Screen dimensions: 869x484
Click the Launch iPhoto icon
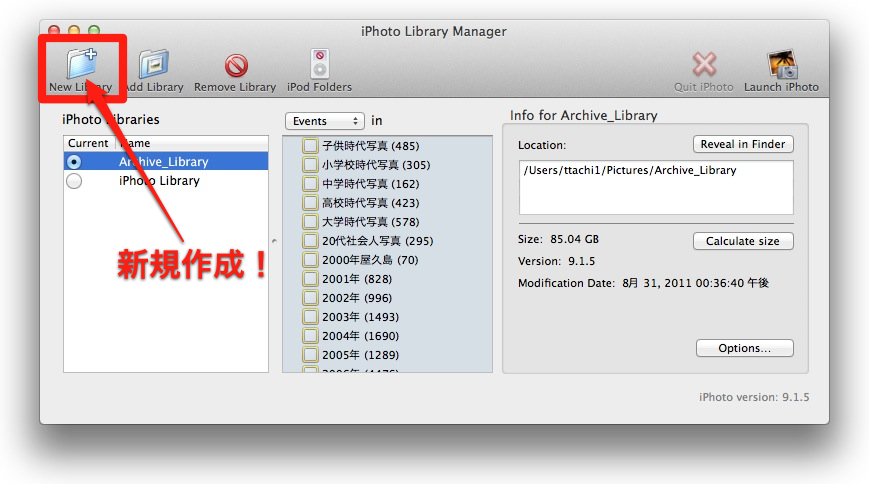pos(781,64)
